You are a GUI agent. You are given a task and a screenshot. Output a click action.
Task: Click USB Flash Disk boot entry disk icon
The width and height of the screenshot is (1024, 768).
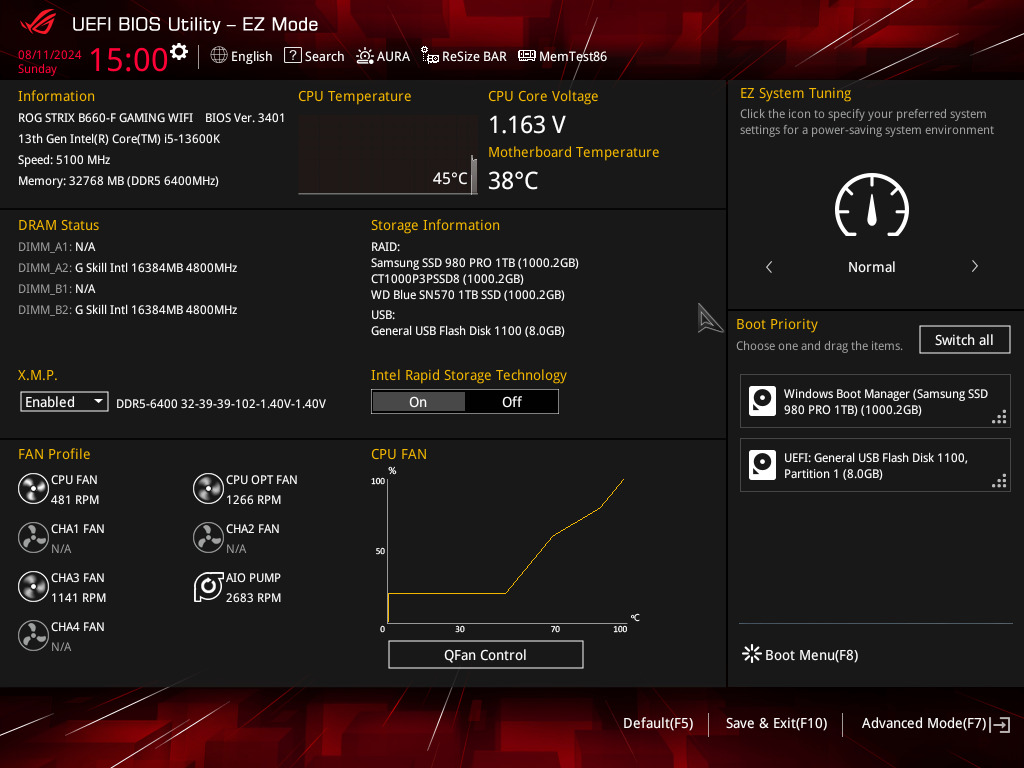tap(762, 465)
